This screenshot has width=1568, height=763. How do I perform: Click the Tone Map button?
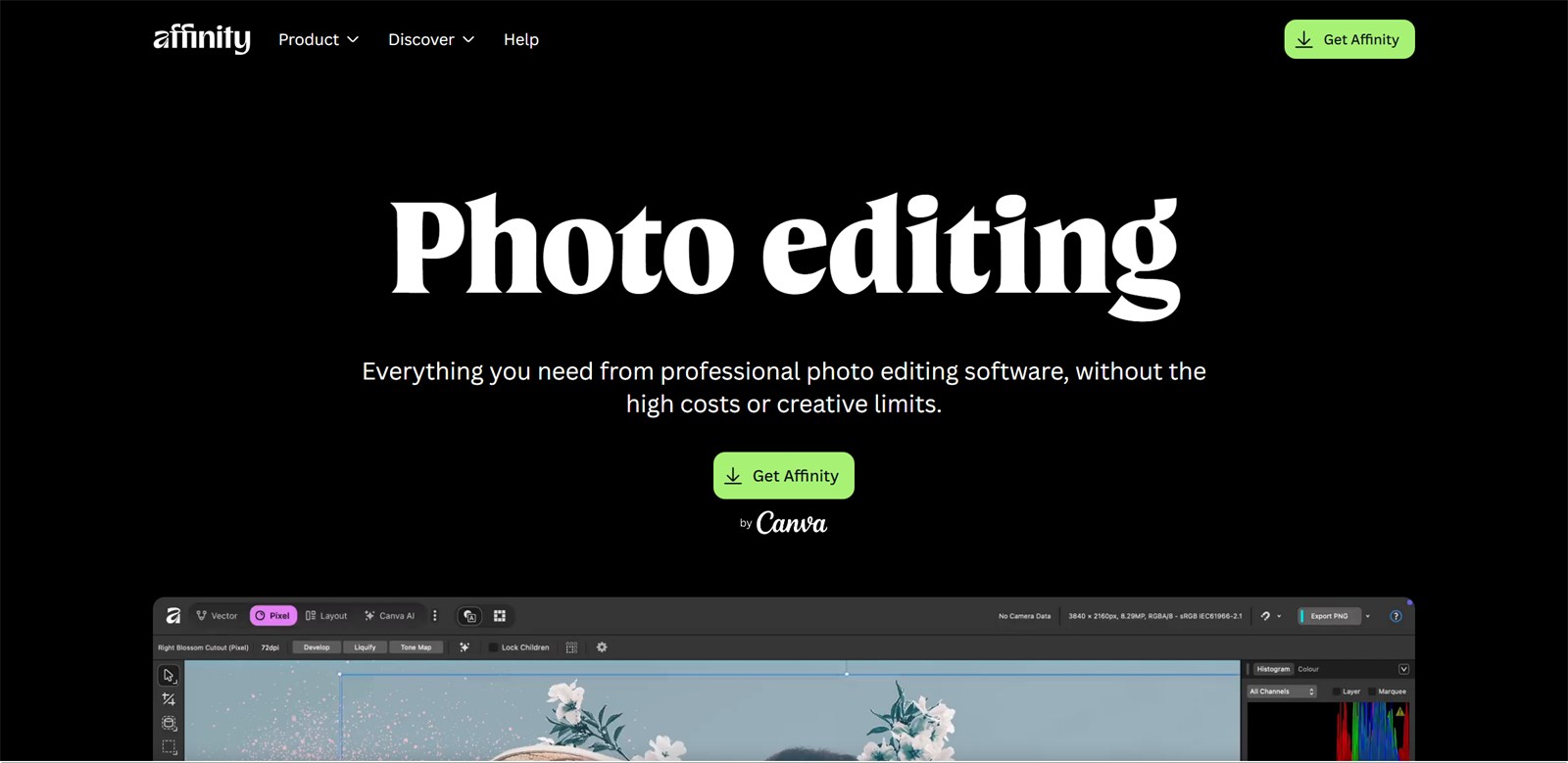416,647
